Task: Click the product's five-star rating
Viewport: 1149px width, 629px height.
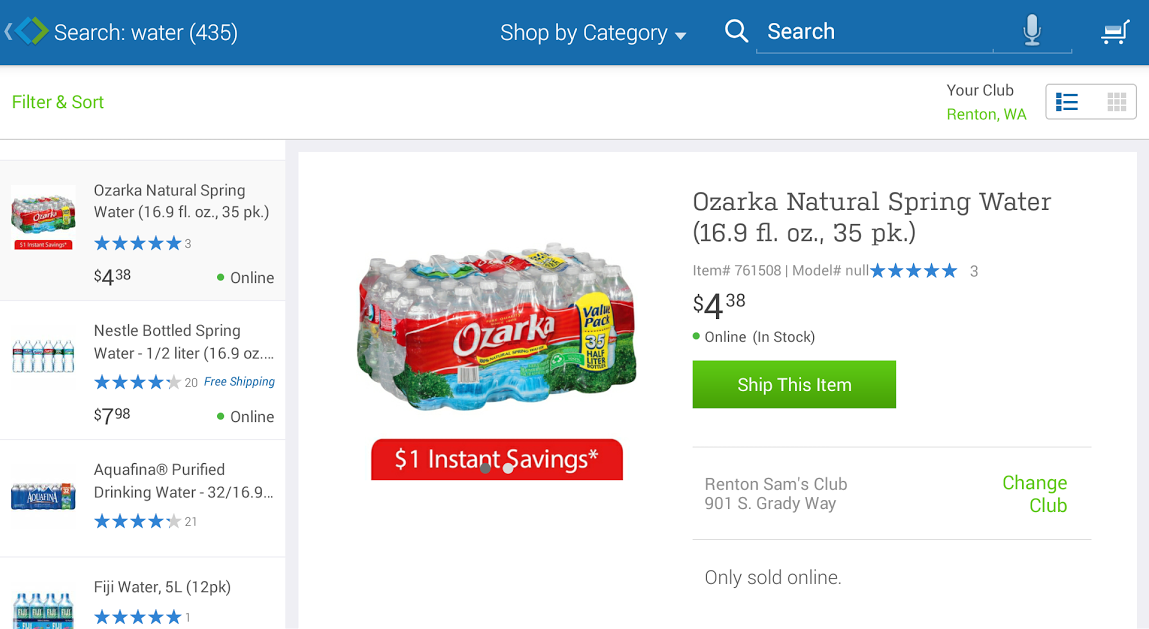Action: (x=914, y=271)
